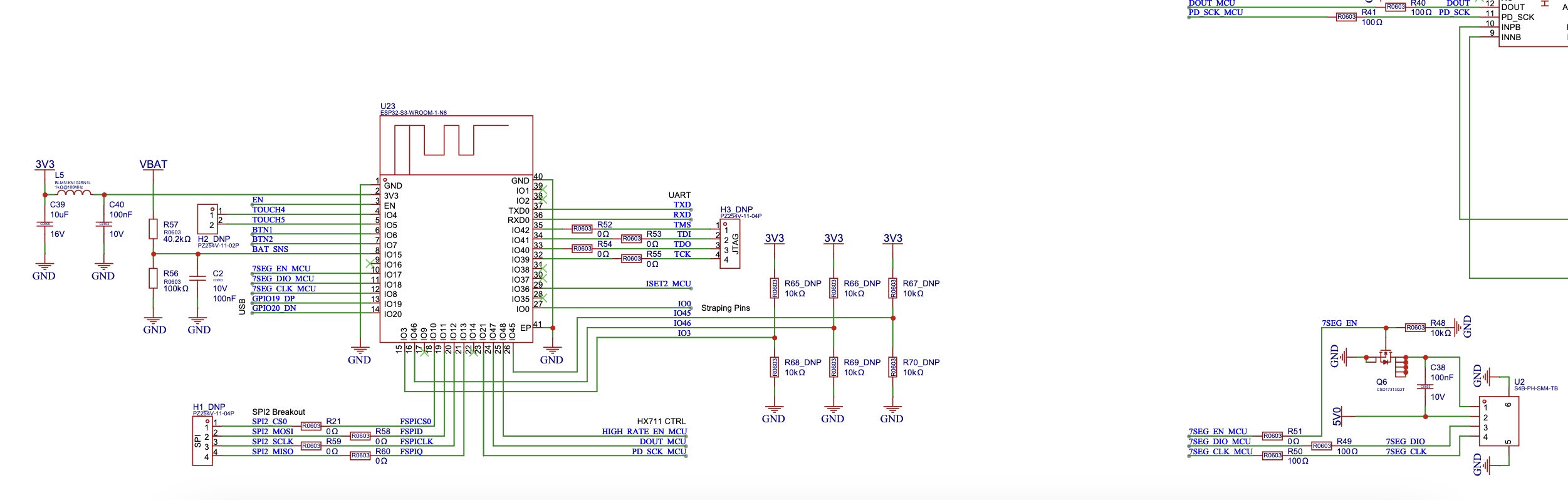Click the ISET2_MCU net label
Screen dimensions: 1568x500
click(x=668, y=284)
